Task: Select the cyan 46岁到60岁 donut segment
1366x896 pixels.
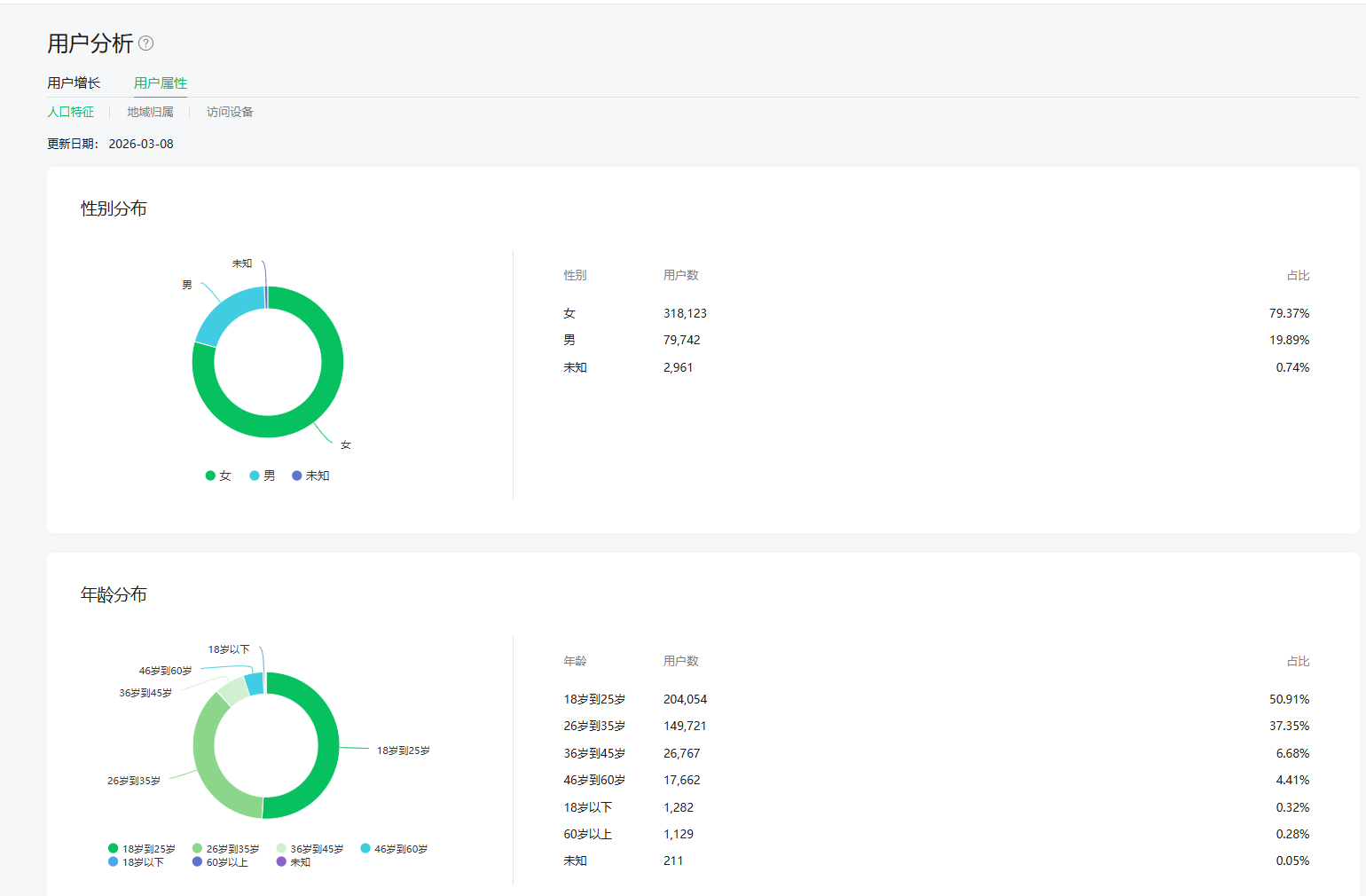Action: (254, 684)
